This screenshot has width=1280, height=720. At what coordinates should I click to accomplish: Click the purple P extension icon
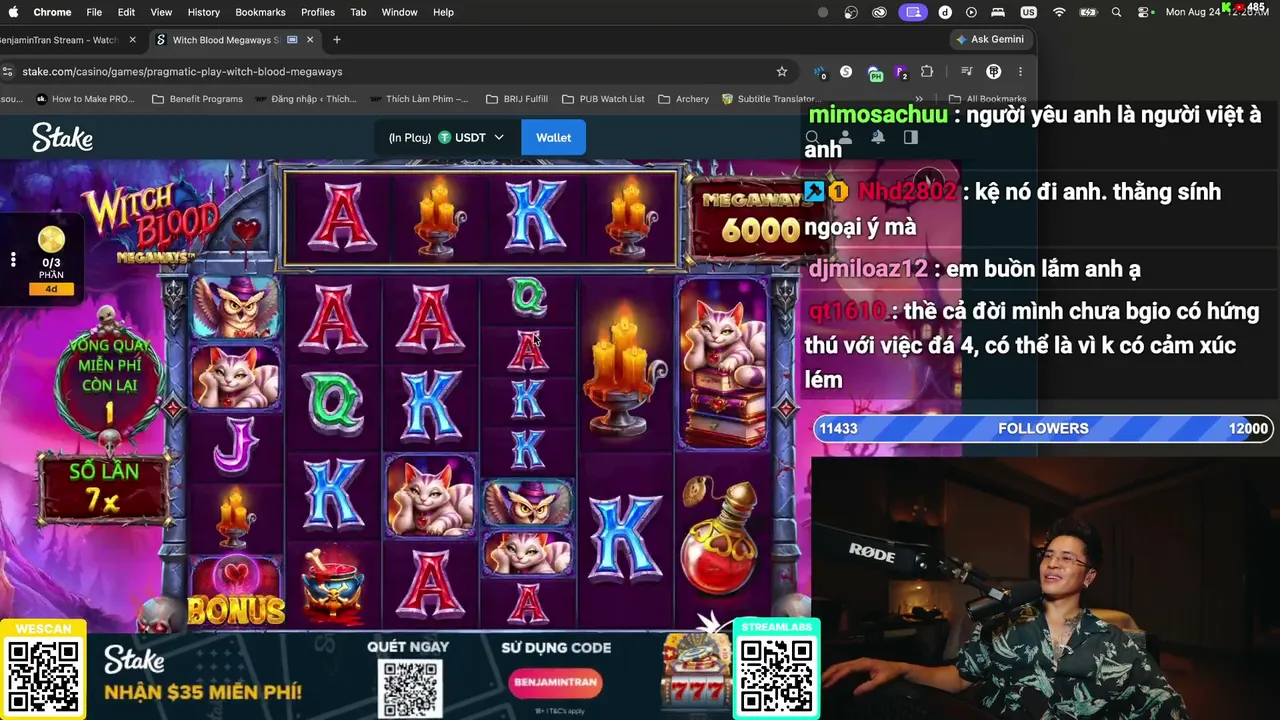(901, 72)
